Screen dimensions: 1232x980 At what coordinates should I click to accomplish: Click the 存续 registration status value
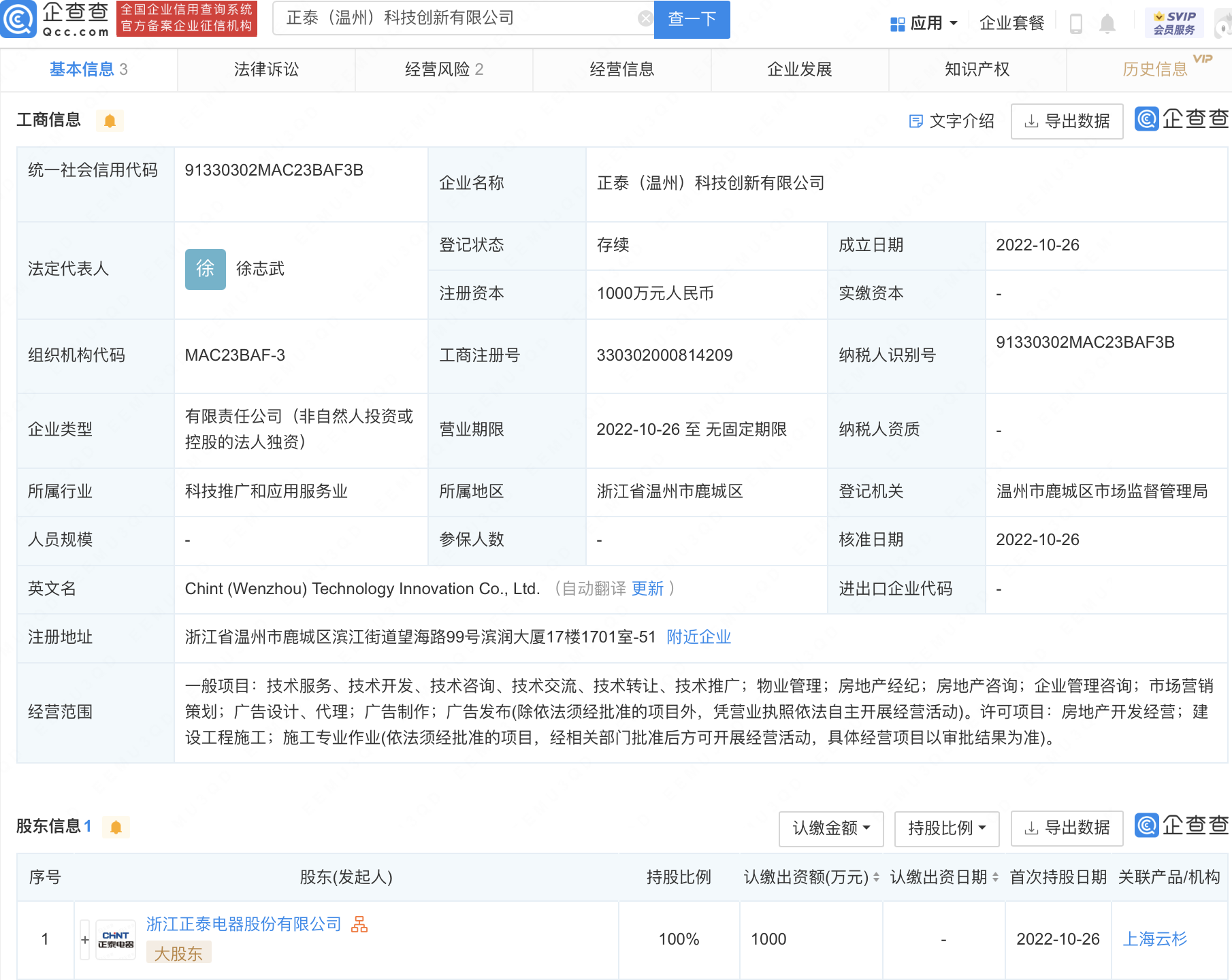point(613,245)
